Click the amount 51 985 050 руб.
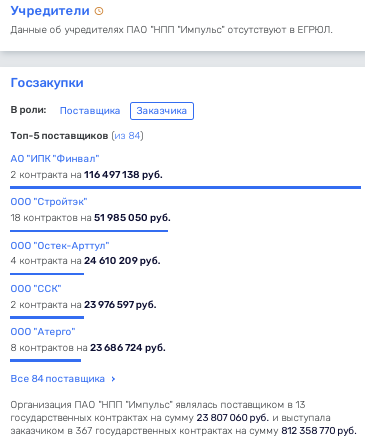 [132, 218]
